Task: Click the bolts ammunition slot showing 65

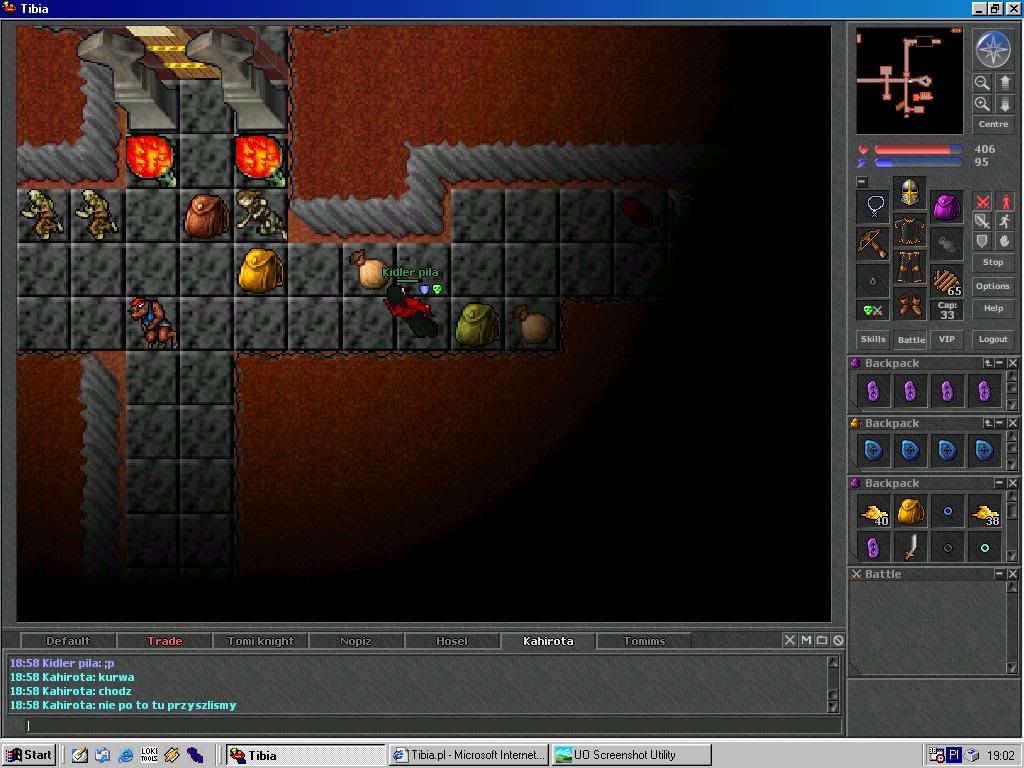Action: point(946,281)
